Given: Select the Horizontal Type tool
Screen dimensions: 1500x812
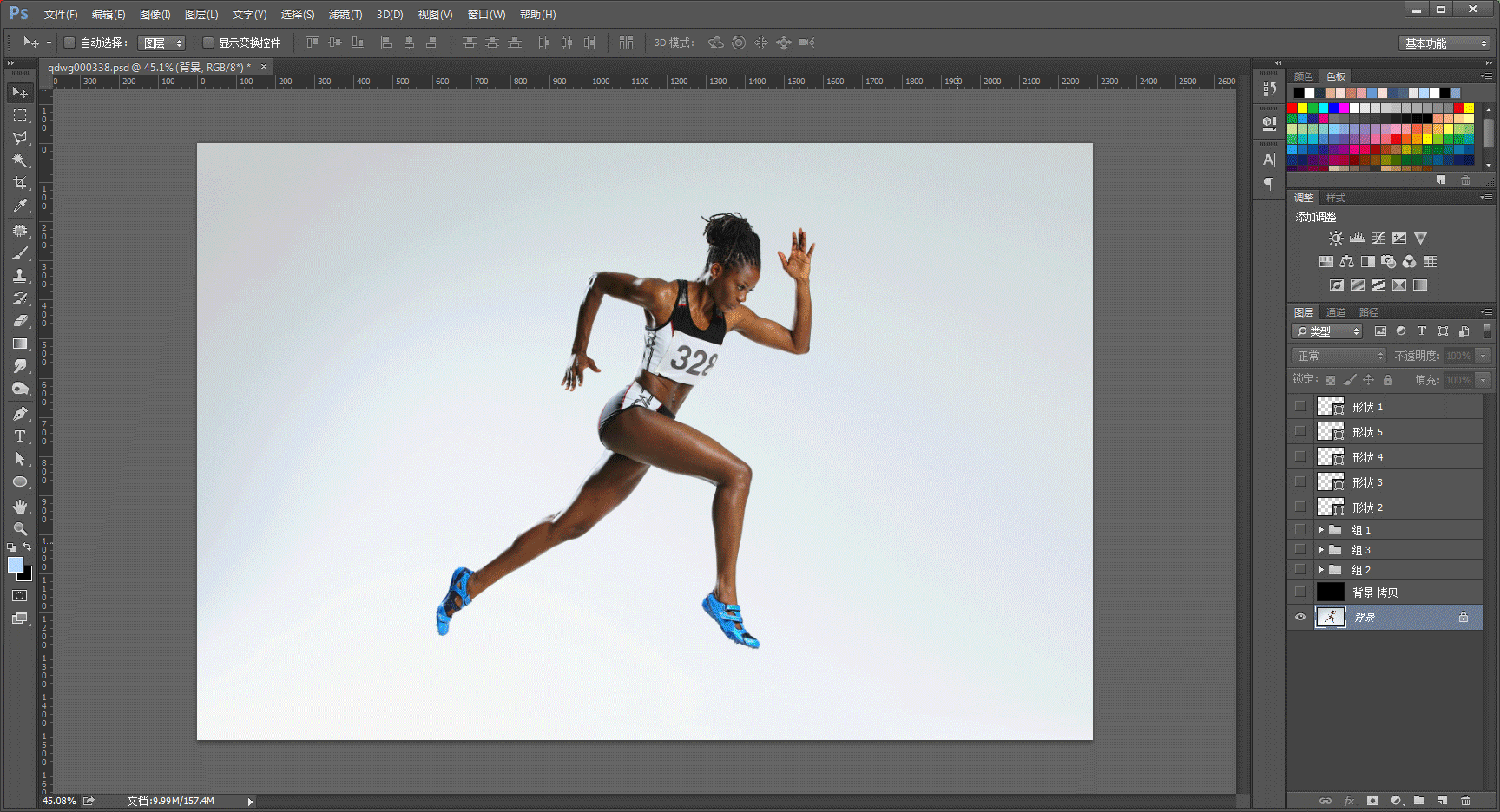Looking at the screenshot, I should pos(20,436).
